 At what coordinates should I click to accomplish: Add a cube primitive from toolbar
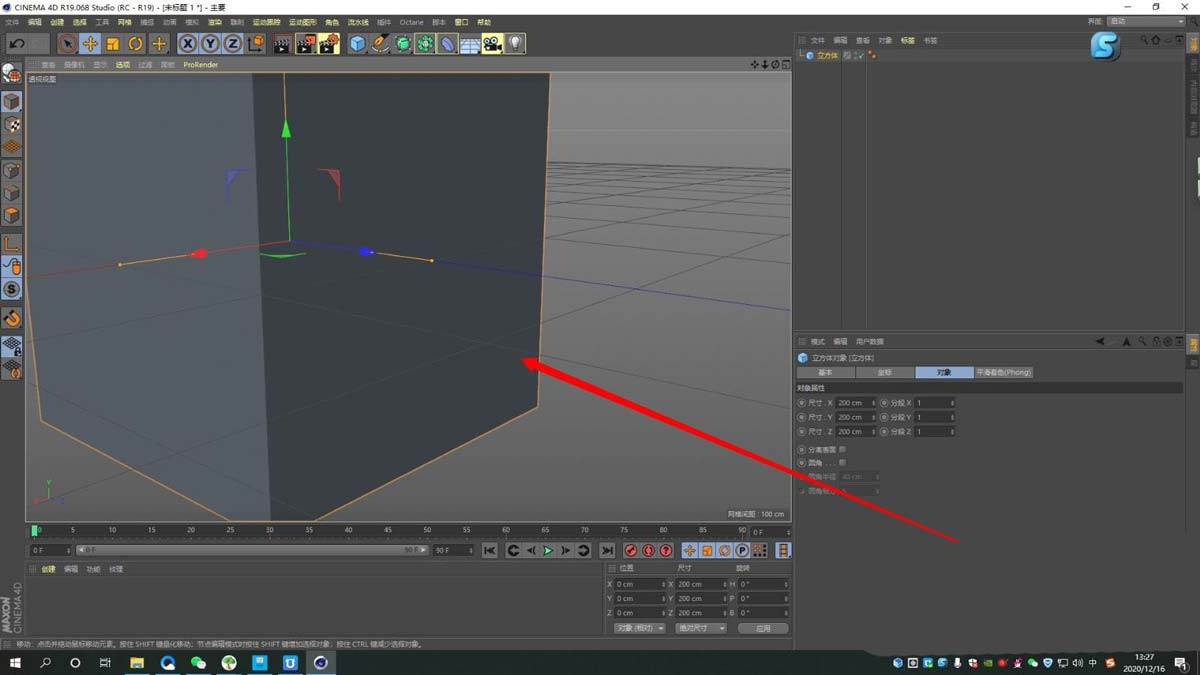[x=358, y=44]
